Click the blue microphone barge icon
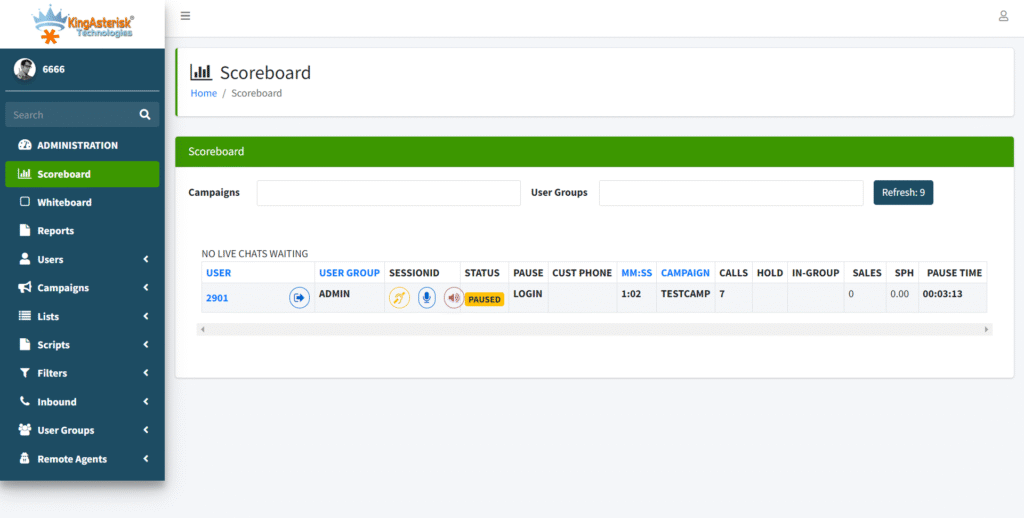Screen dimensions: 1024x518 pyautogui.click(x=427, y=298)
